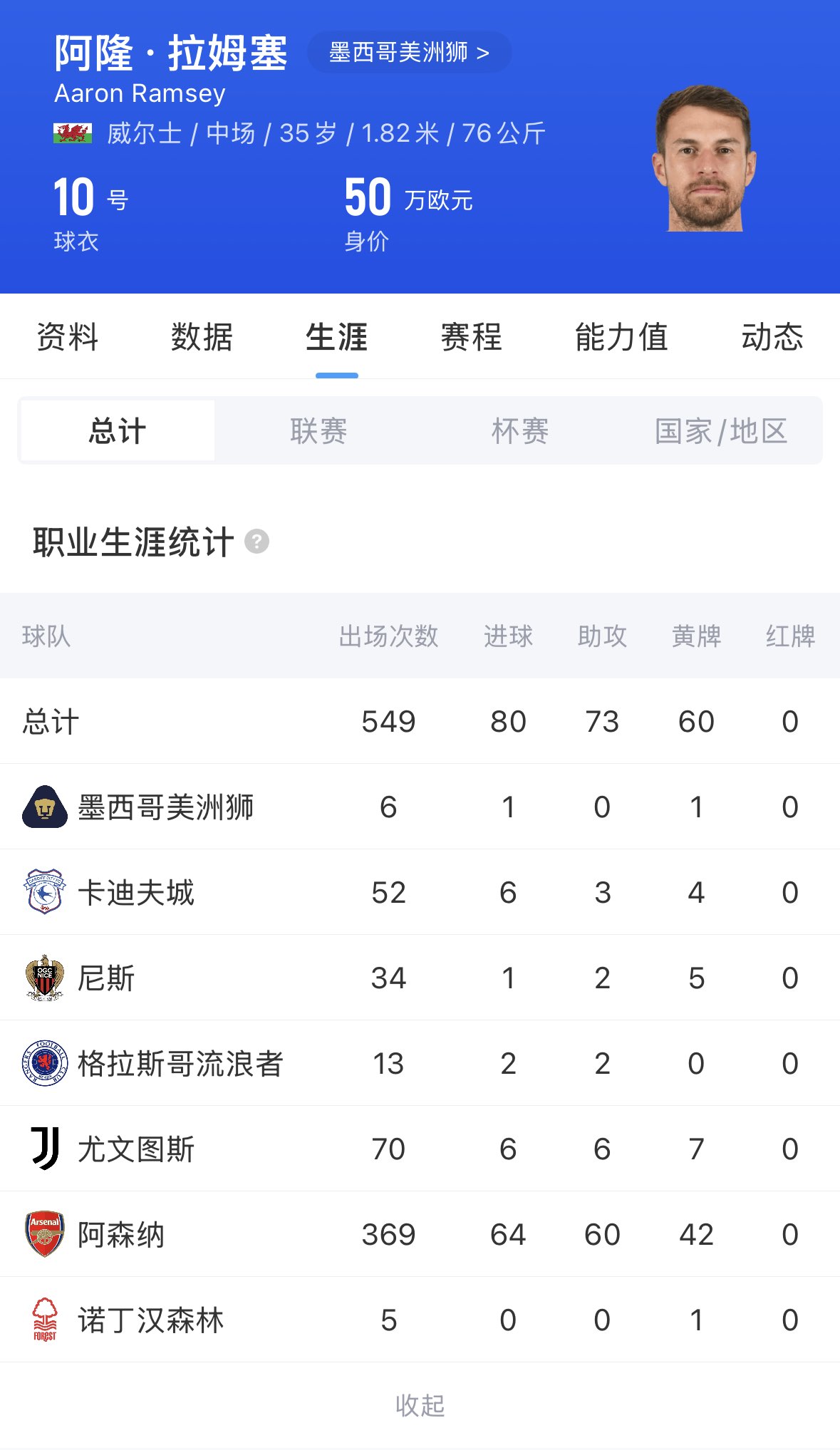Click the Juventus logo icon

(x=45, y=1149)
